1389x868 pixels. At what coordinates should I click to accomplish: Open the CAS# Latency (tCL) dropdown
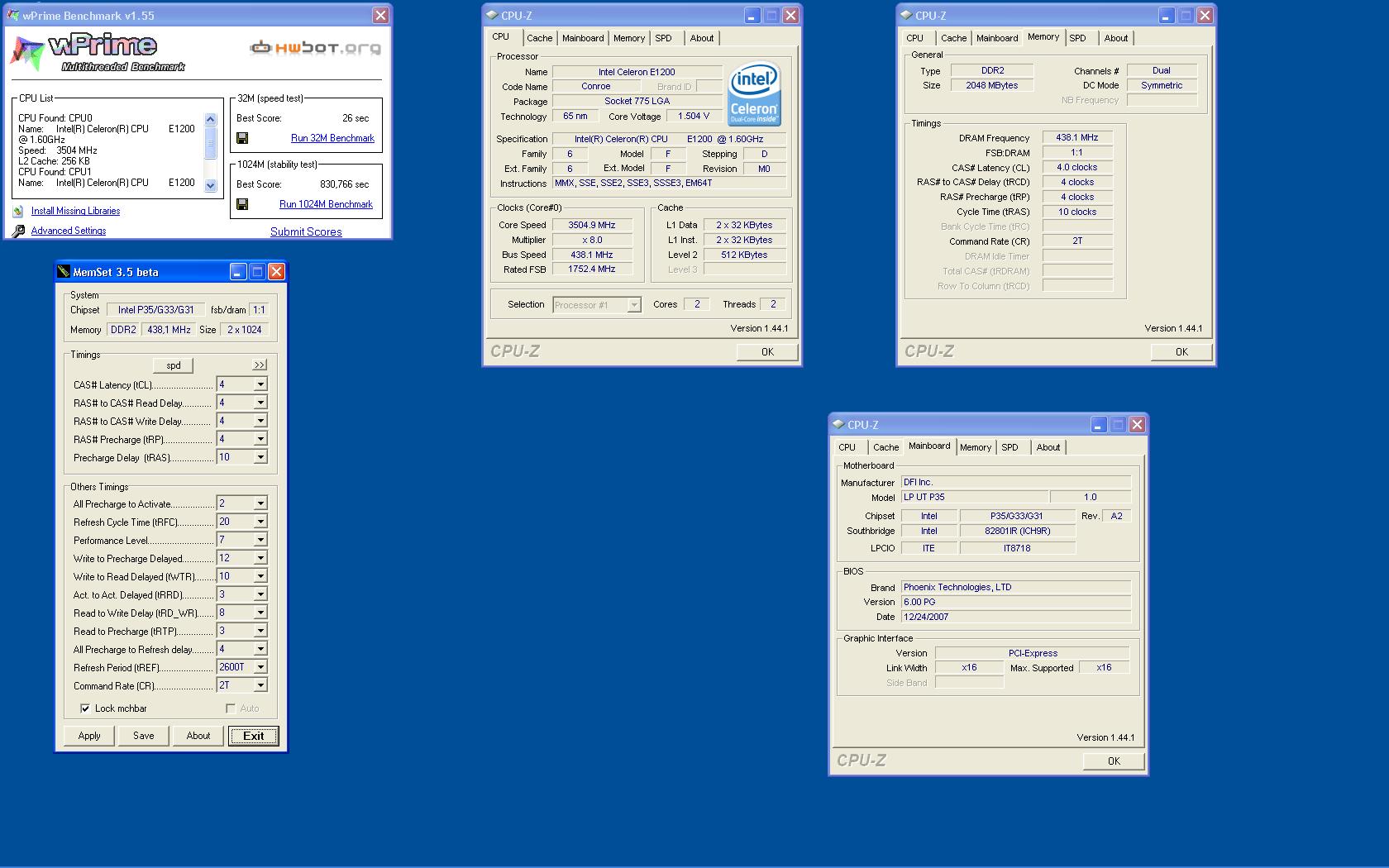coord(260,384)
